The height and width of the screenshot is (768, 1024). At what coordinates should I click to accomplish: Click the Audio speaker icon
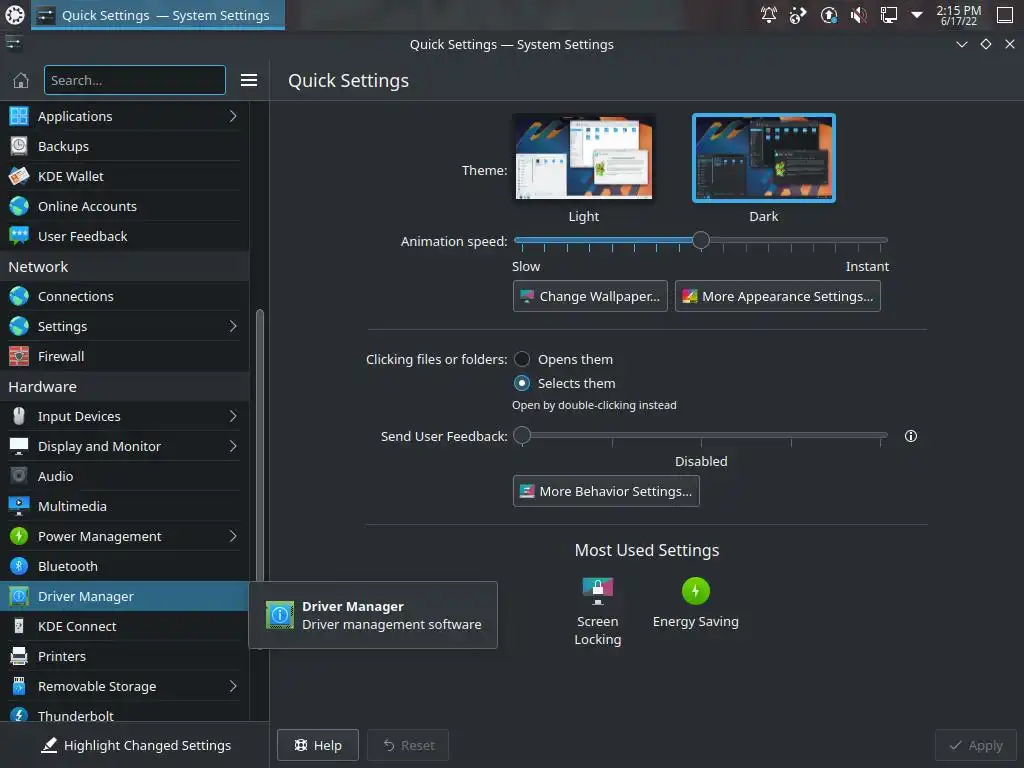(19, 476)
